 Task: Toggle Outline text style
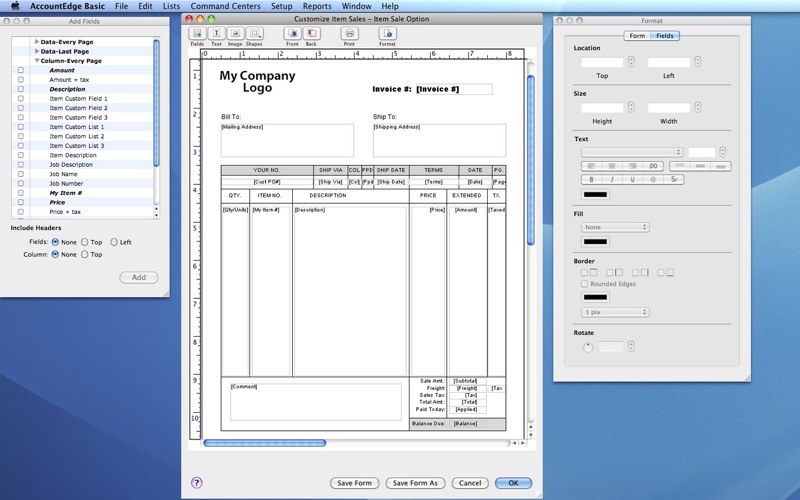pos(653,180)
